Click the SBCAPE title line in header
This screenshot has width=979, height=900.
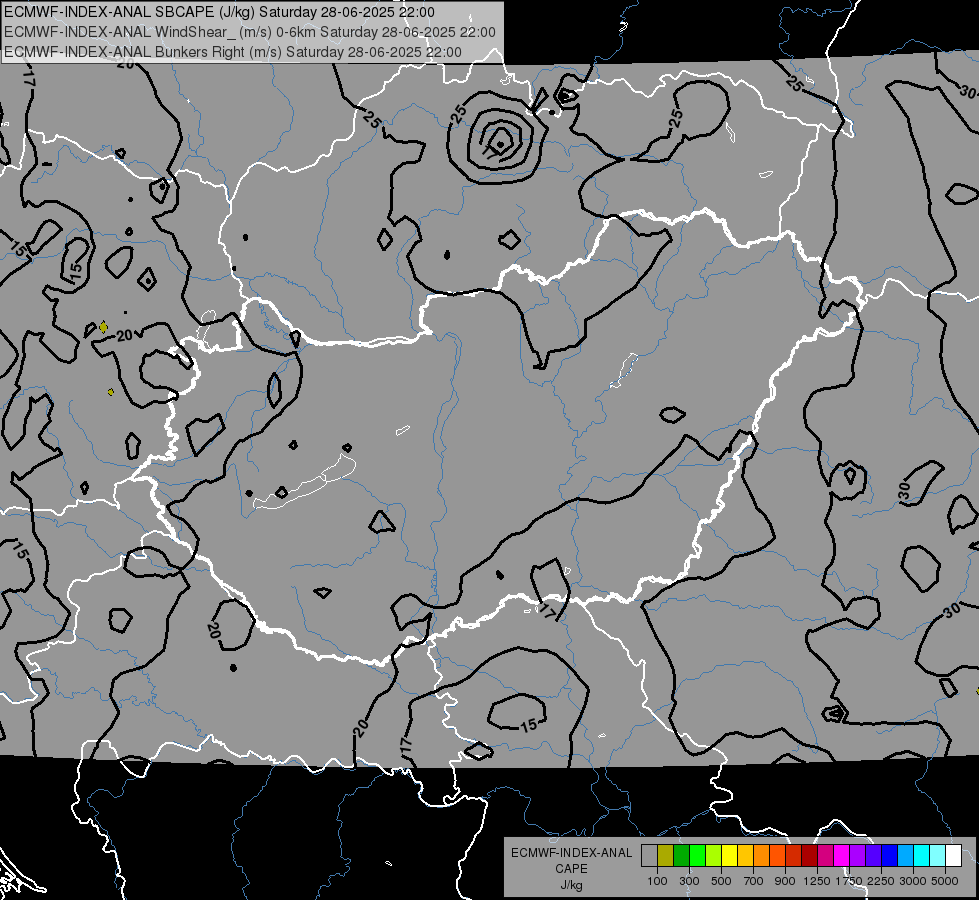(x=219, y=12)
